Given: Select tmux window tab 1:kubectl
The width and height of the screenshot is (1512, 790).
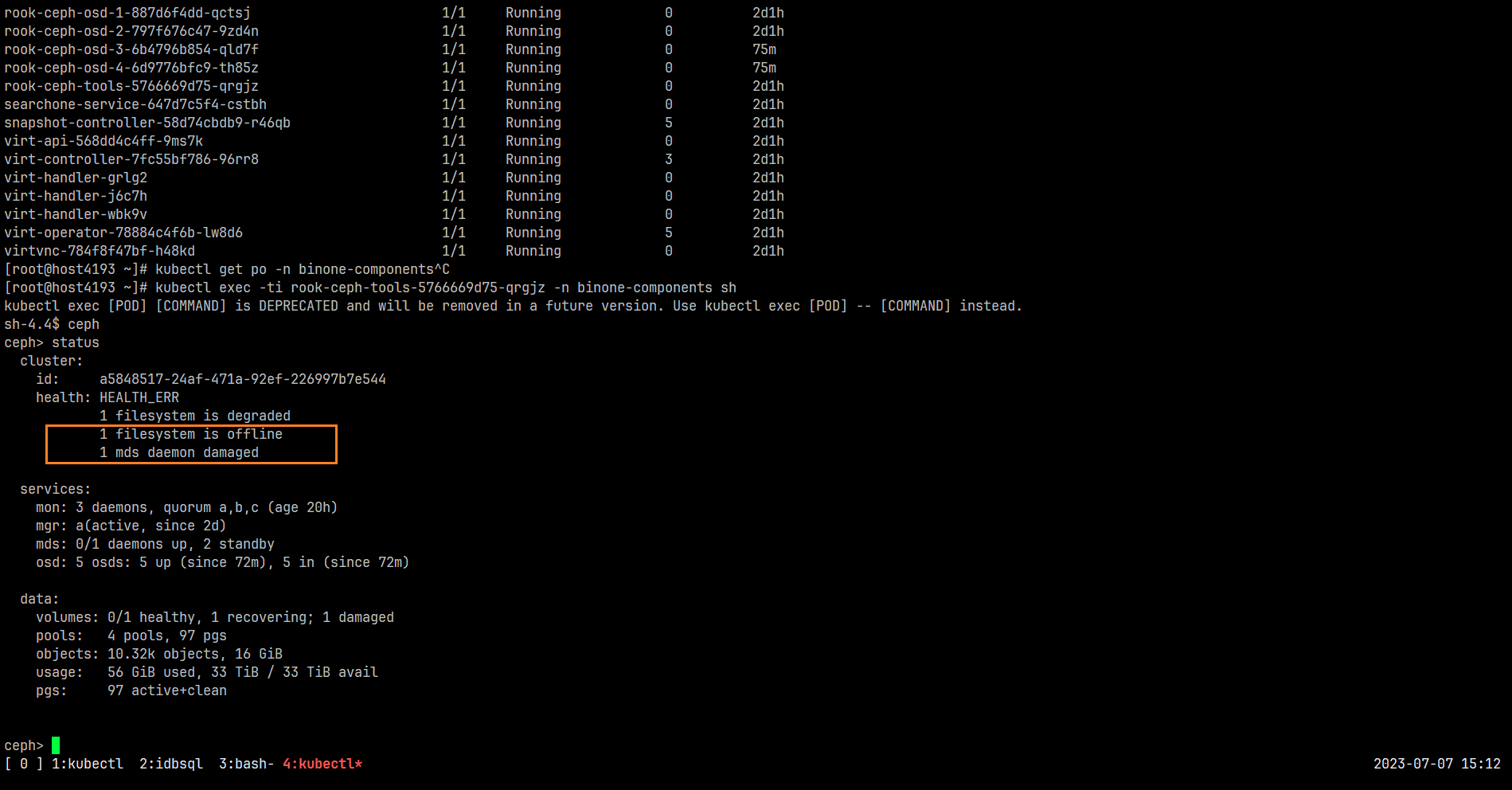Looking at the screenshot, I should 88,764.
